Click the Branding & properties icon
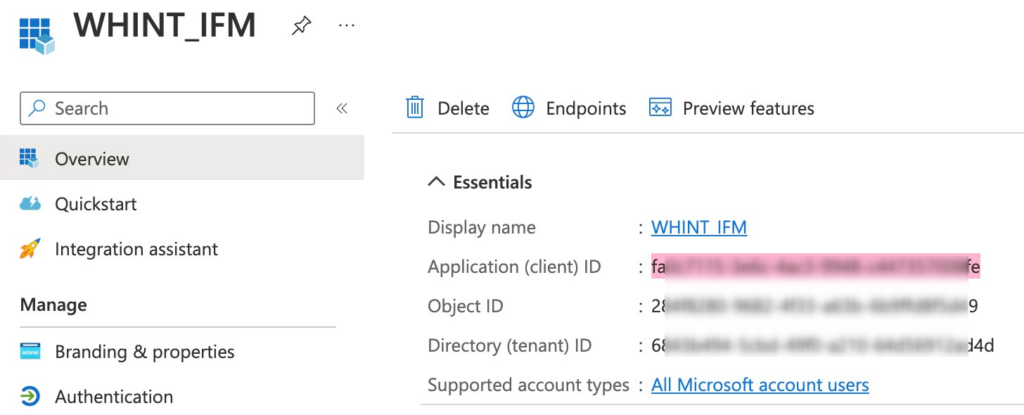1024x415 pixels. (30, 352)
